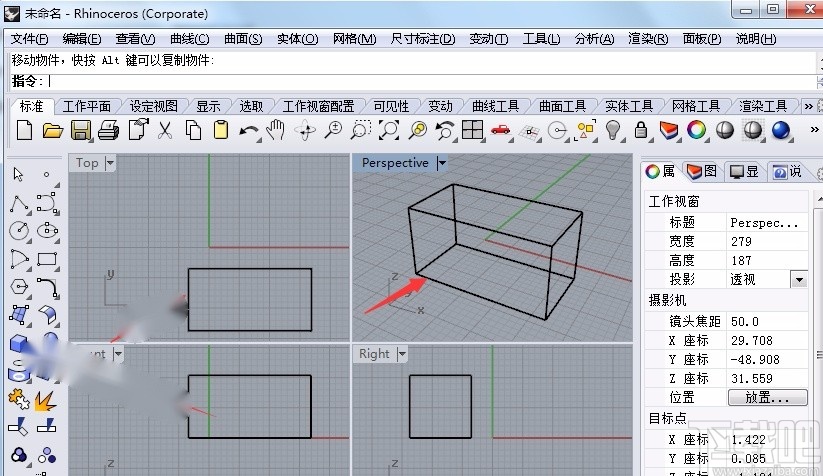823x476 pixels.
Task: Switch to the 图 layers panel tab
Action: (702, 172)
